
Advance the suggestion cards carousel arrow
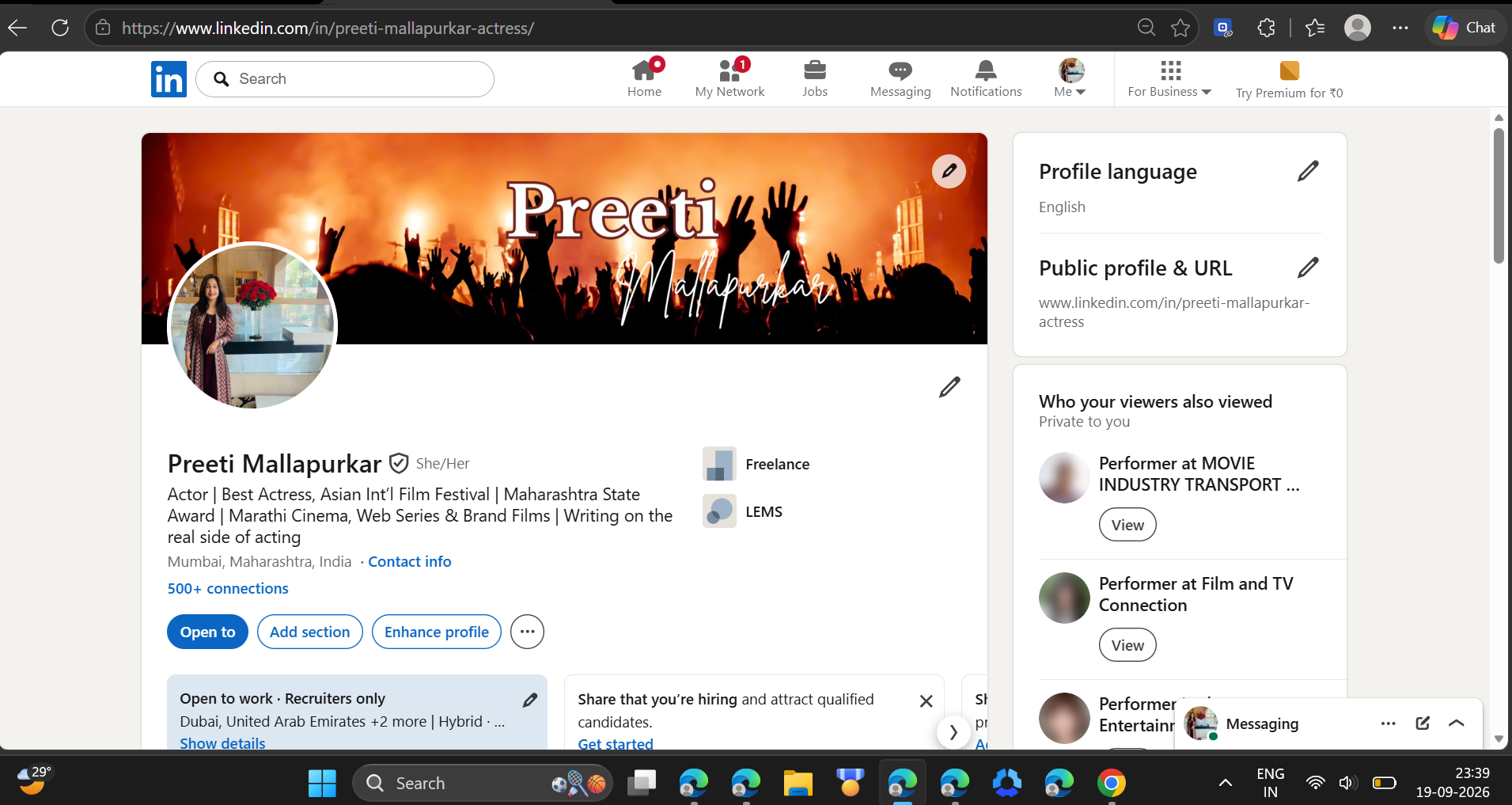point(953,732)
